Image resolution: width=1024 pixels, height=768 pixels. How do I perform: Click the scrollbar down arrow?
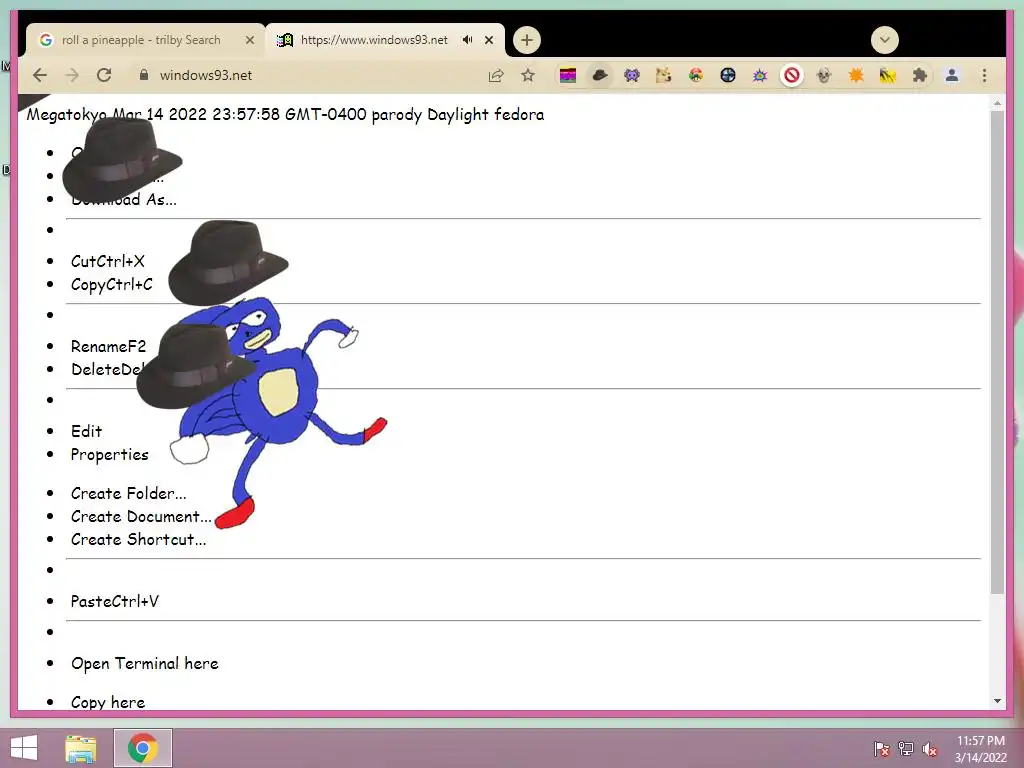(x=997, y=701)
